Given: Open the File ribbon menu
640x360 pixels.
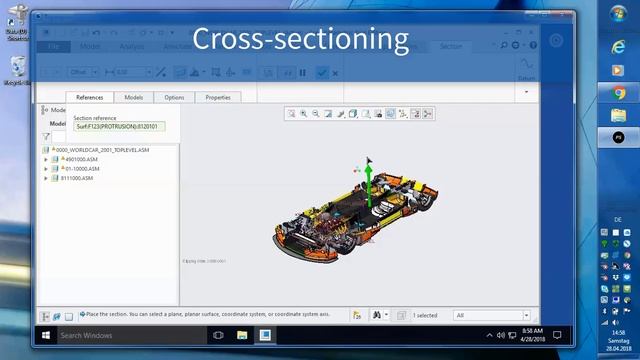Looking at the screenshot, I should 53,47.
